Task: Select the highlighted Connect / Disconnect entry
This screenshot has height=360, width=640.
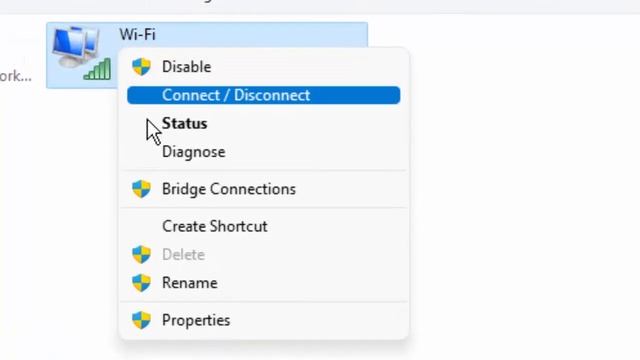Action: pyautogui.click(x=264, y=95)
